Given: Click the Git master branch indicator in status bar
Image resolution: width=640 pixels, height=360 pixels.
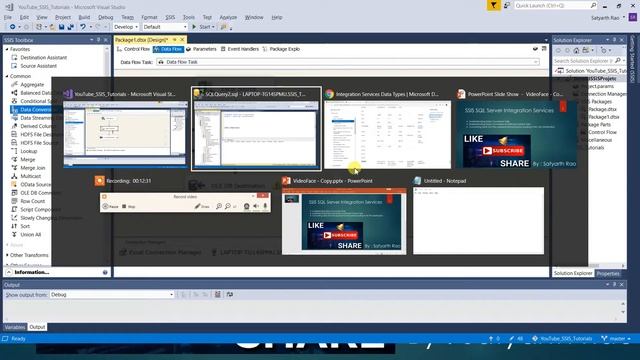Looking at the screenshot, I should (616, 339).
